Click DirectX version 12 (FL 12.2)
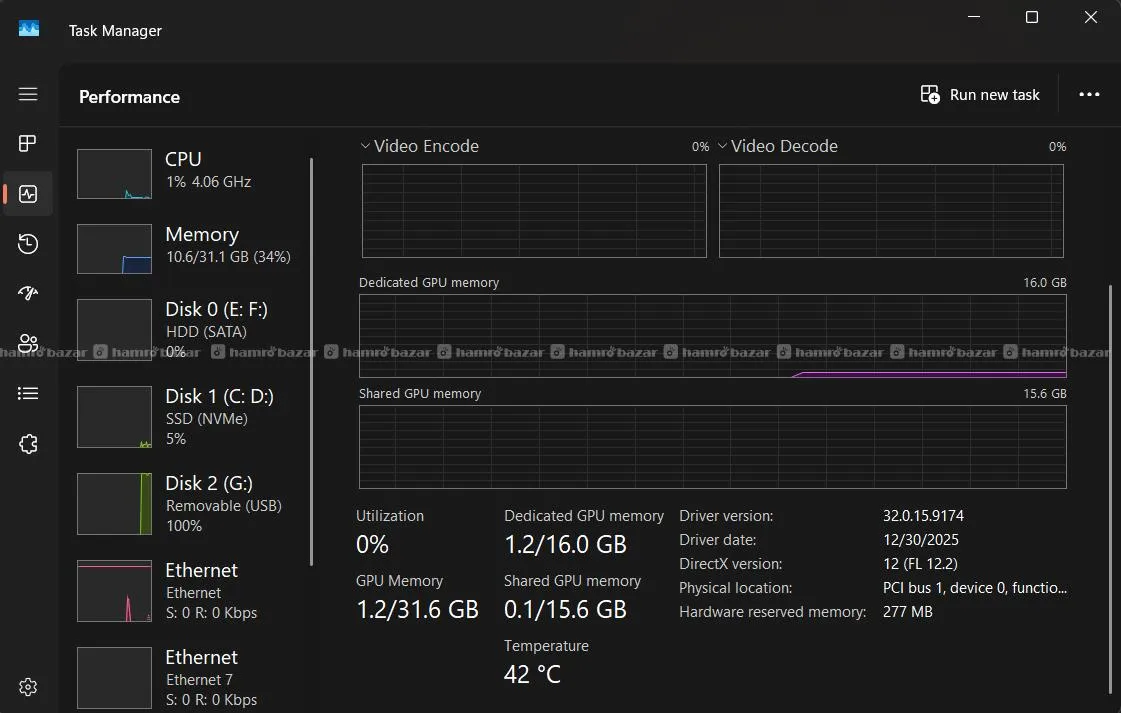This screenshot has height=713, width=1121. 920,564
